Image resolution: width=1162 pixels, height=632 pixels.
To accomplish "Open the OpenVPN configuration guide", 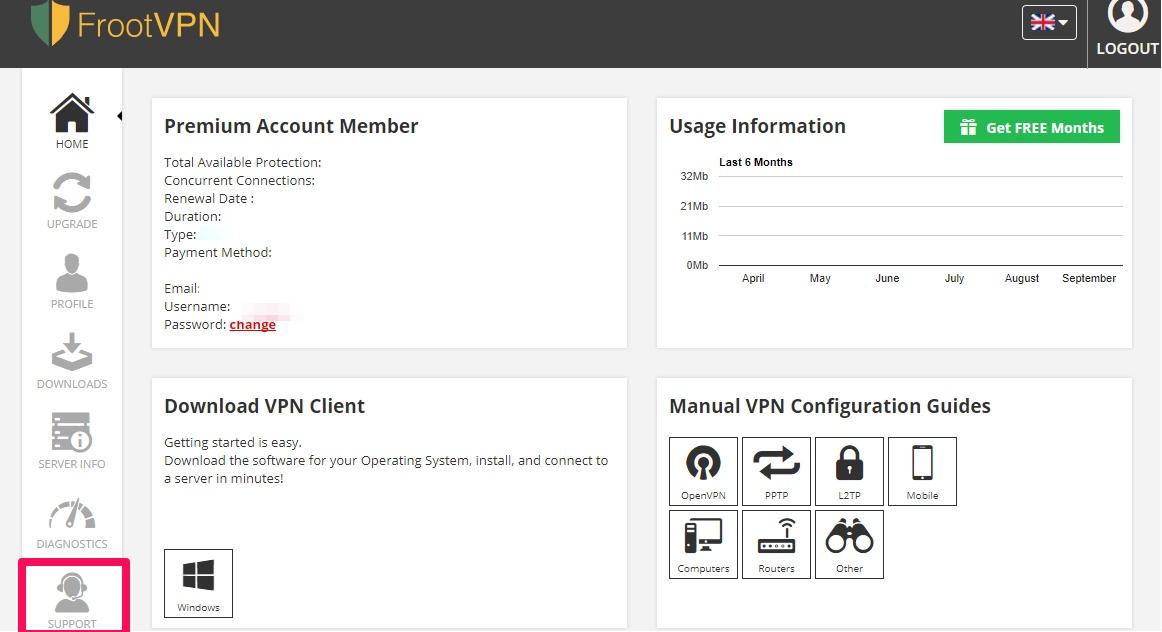I will click(703, 471).
